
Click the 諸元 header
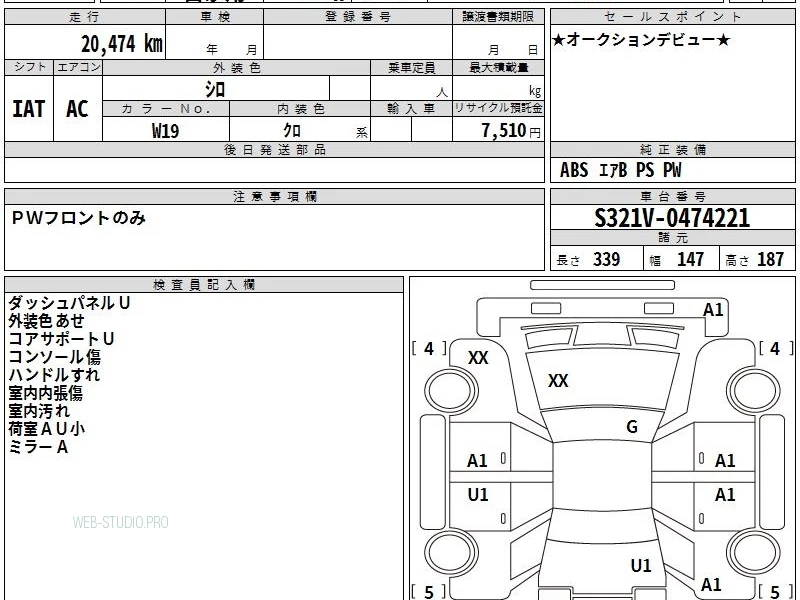tap(672, 237)
